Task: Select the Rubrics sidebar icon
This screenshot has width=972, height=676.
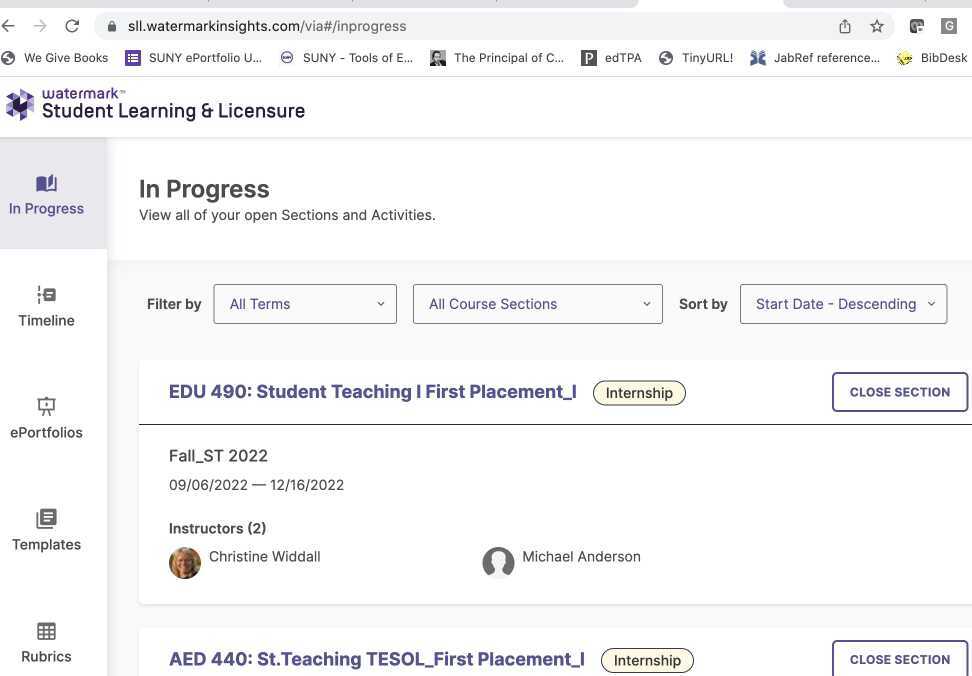Action: tap(46, 630)
